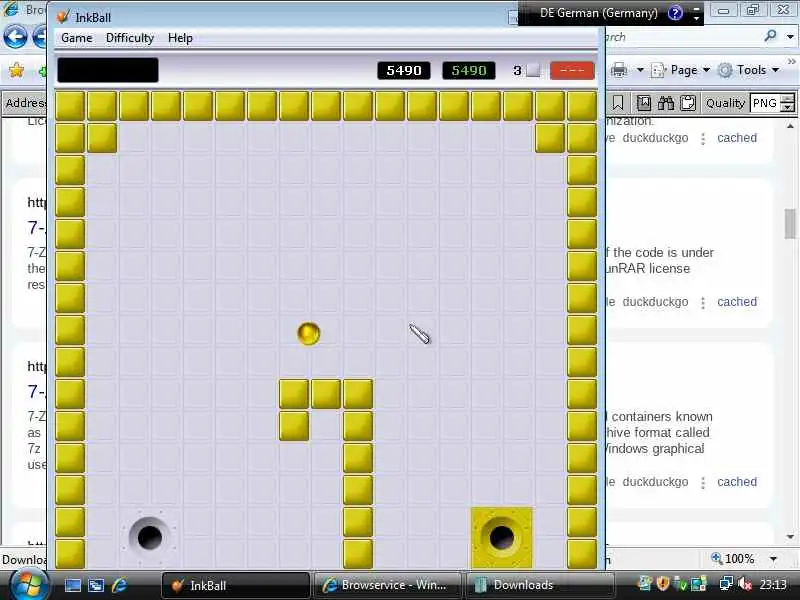Screen dimensions: 800x600
Task: Click the Quality stepper down arrow
Action: (788, 108)
